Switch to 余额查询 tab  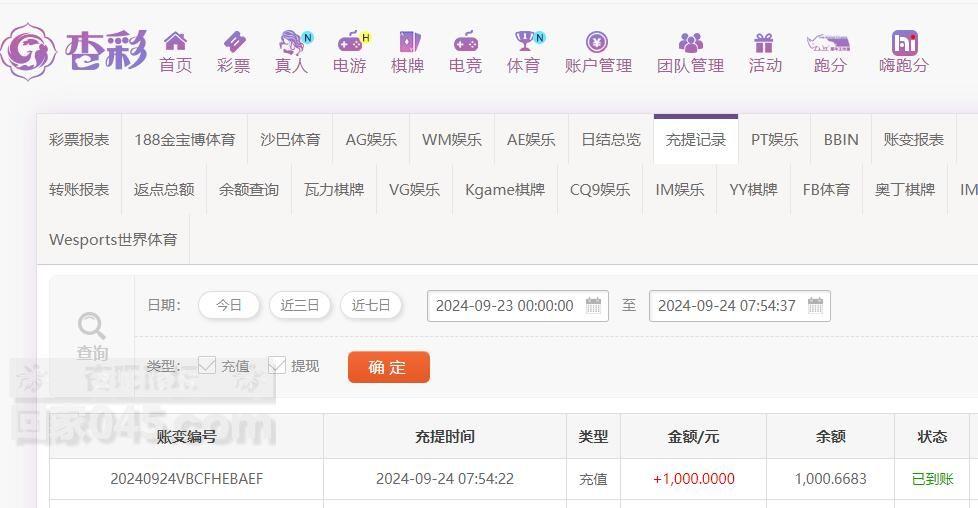(249, 190)
